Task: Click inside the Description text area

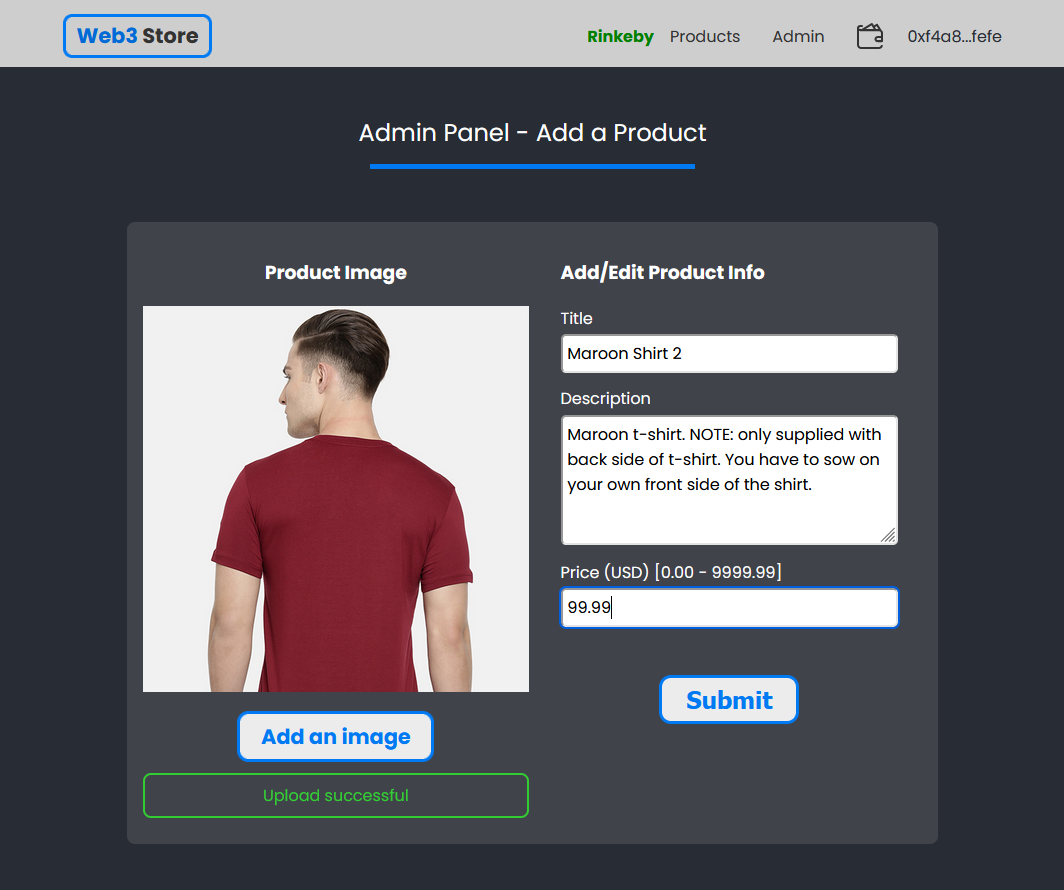Action: click(729, 480)
